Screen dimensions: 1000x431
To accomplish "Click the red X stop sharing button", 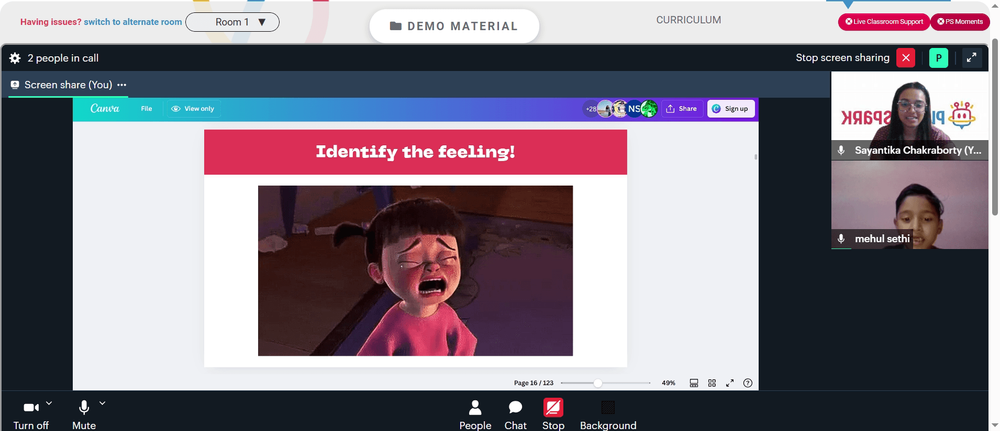I will [x=906, y=58].
